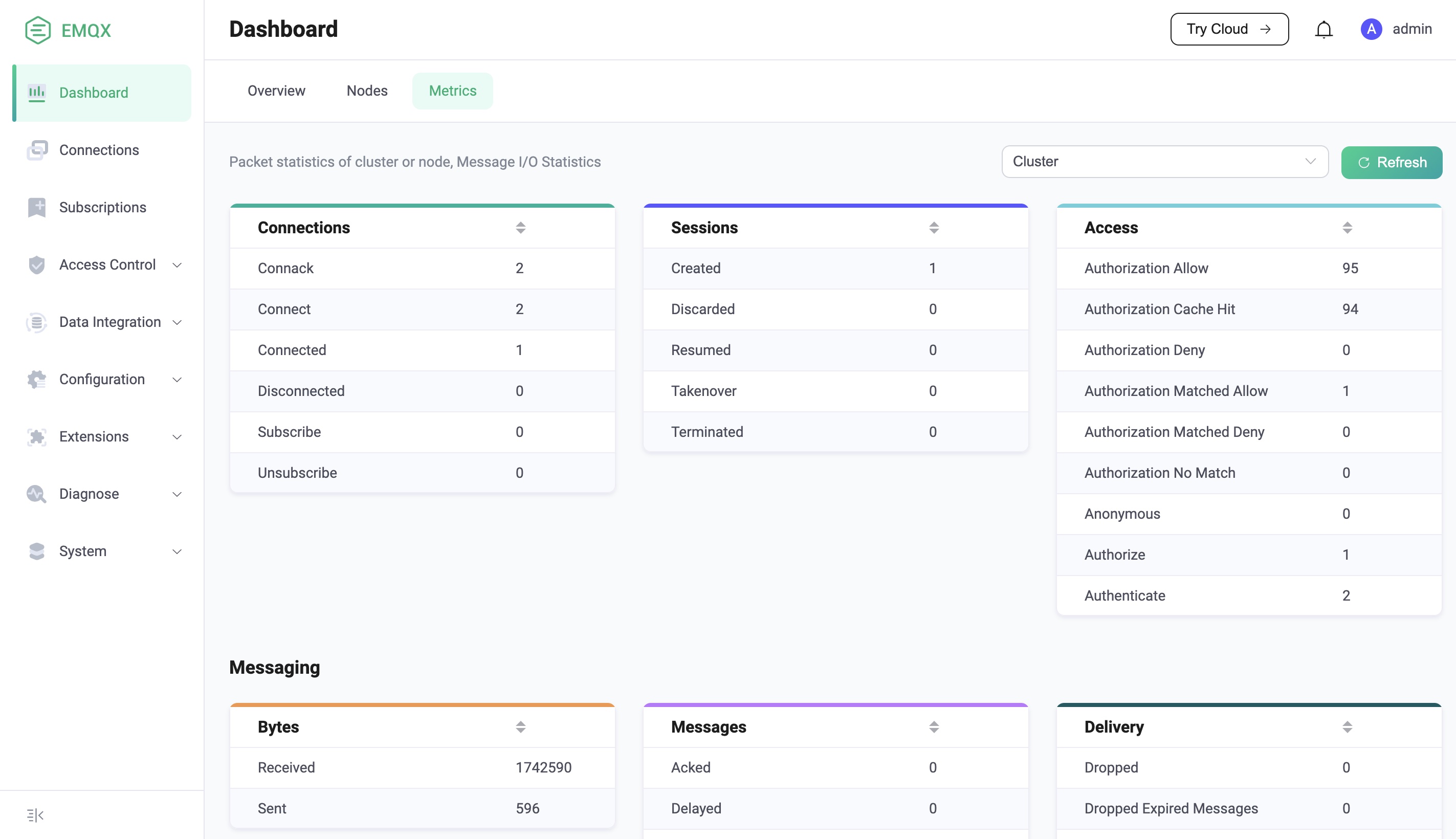Sort the Sessions table by value
This screenshot has height=839, width=1456.
click(x=934, y=228)
